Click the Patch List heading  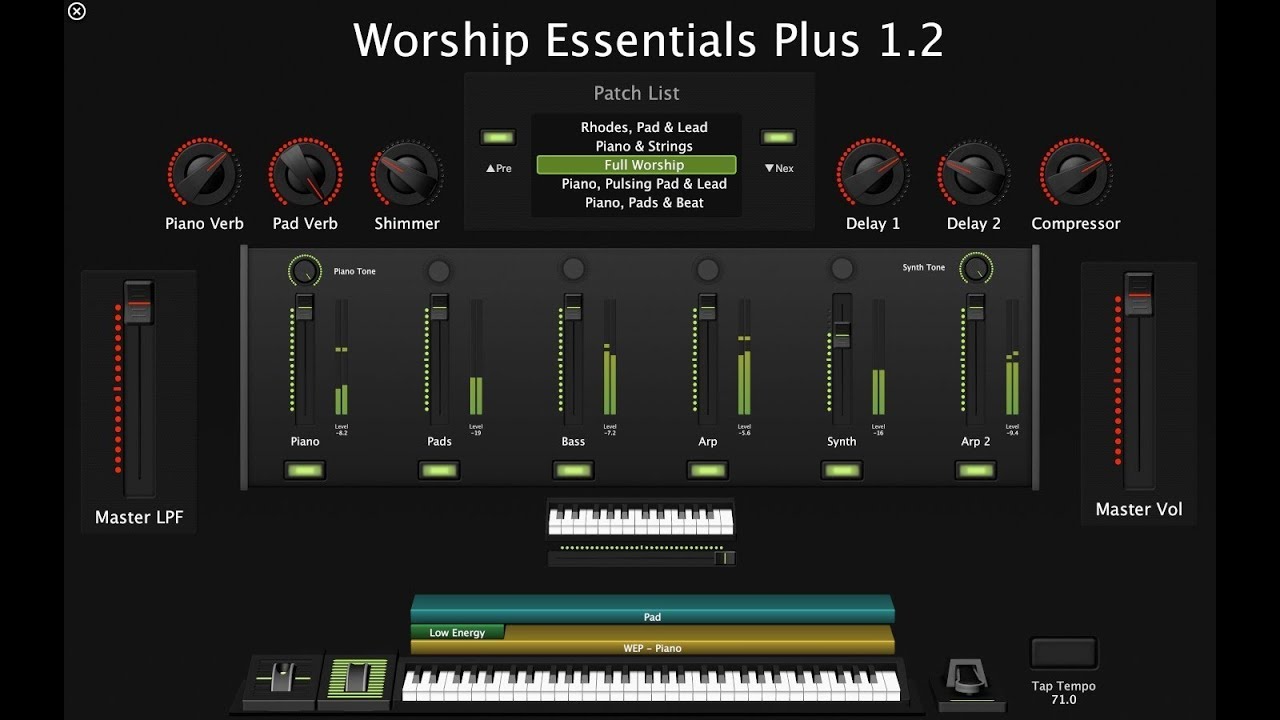pyautogui.click(x=637, y=93)
